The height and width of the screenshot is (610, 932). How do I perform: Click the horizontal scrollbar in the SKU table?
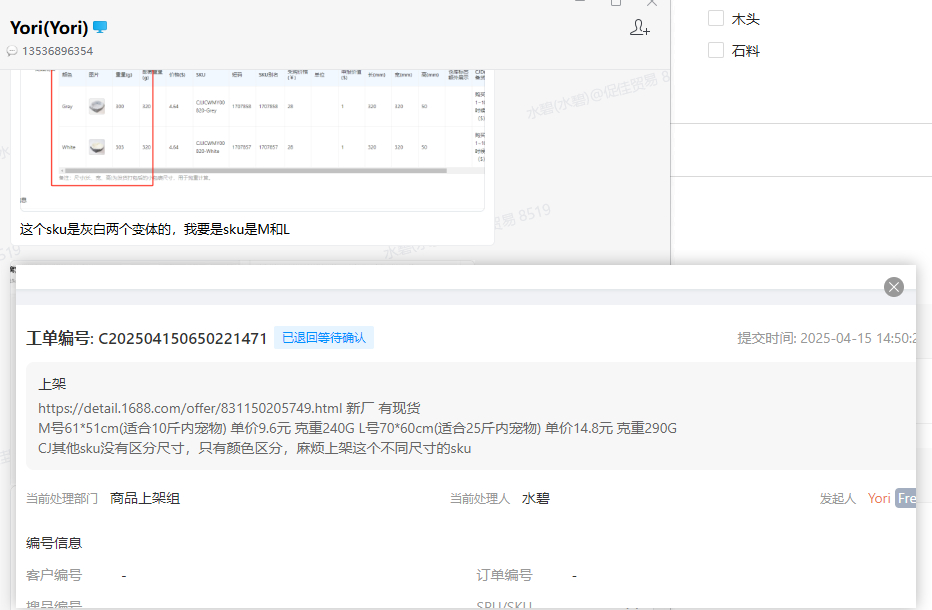point(250,171)
